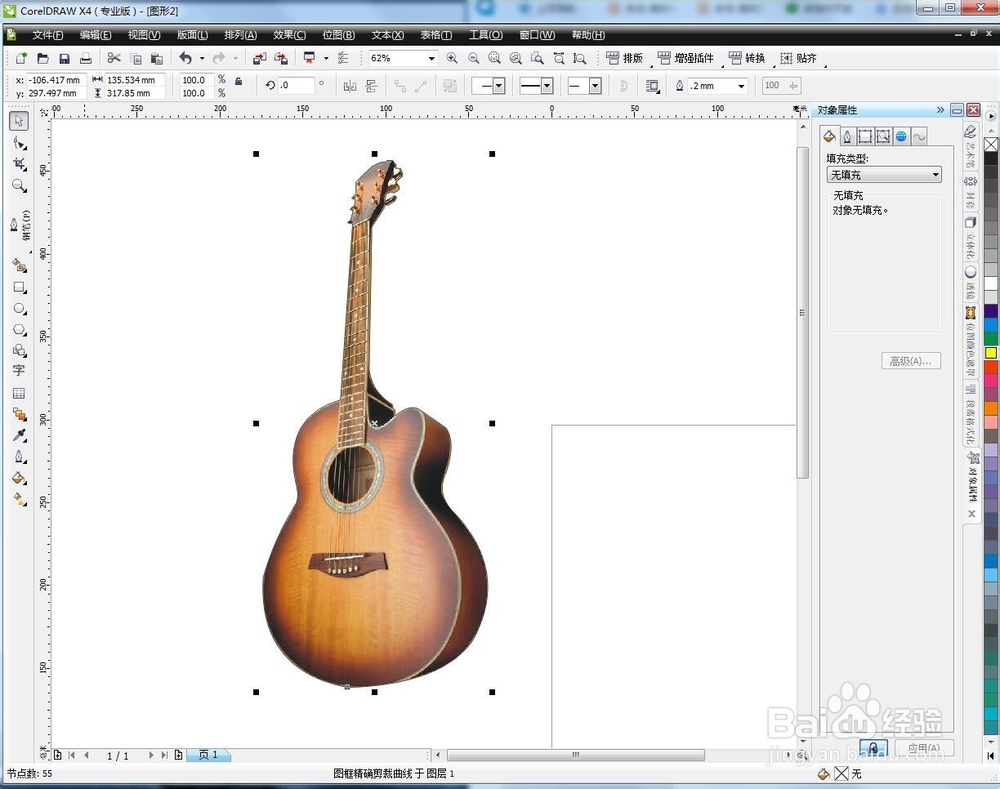Click the x position field
The image size is (1000, 789).
pos(56,80)
